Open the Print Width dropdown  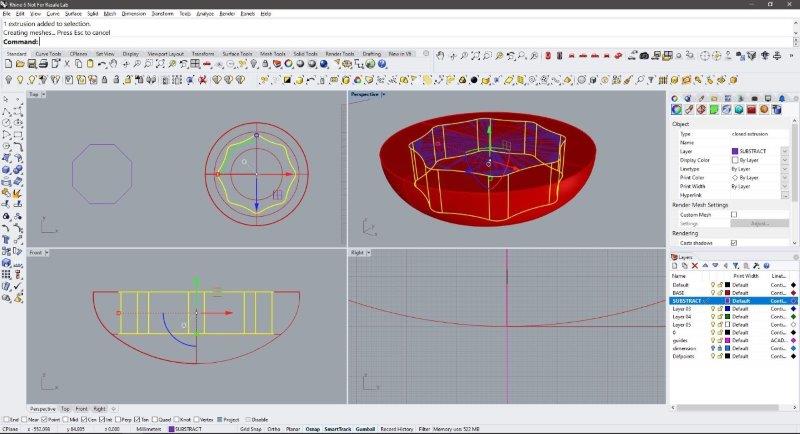point(785,186)
